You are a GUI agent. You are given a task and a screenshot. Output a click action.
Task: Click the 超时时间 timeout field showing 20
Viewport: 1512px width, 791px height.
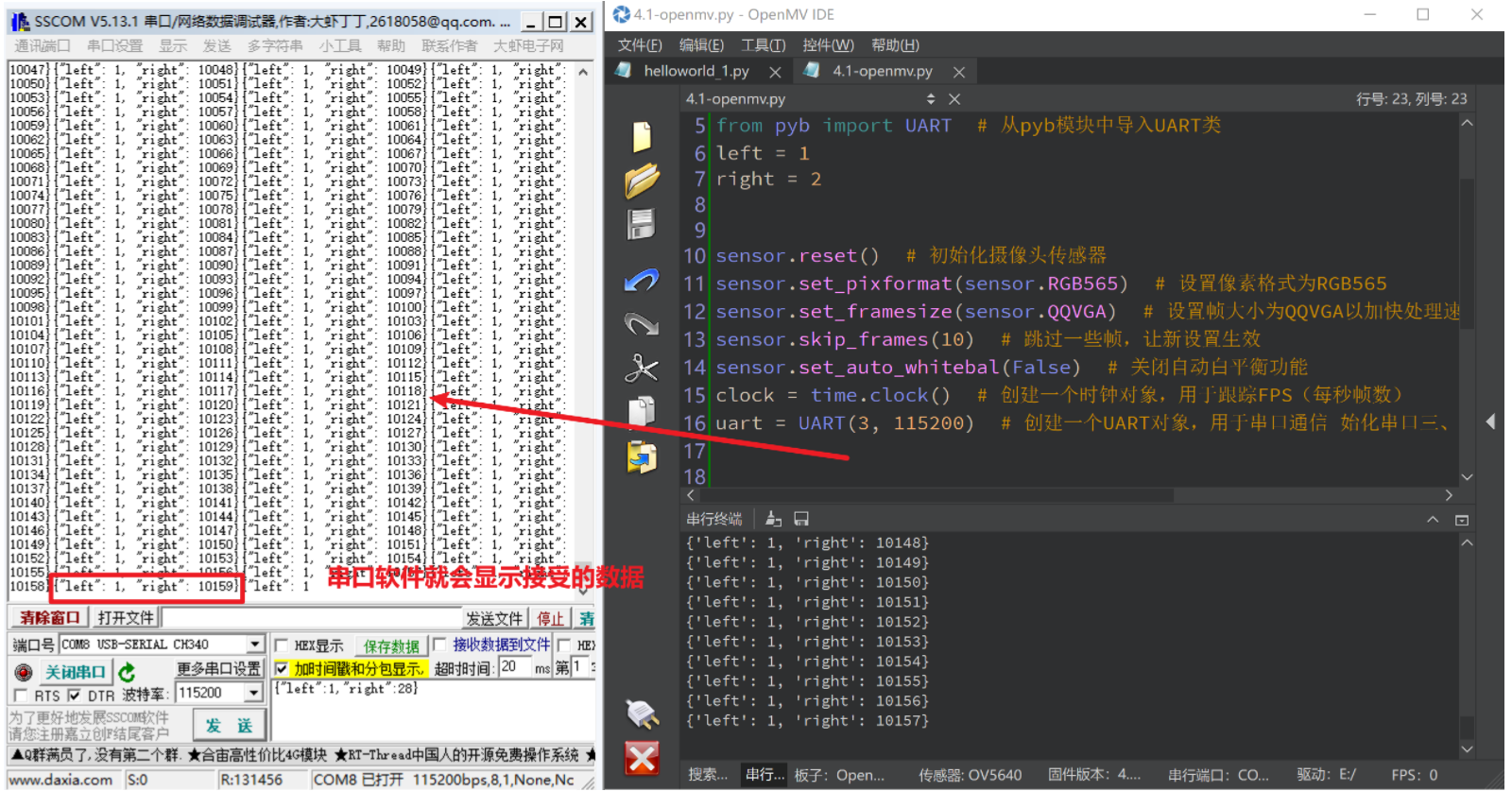point(514,667)
